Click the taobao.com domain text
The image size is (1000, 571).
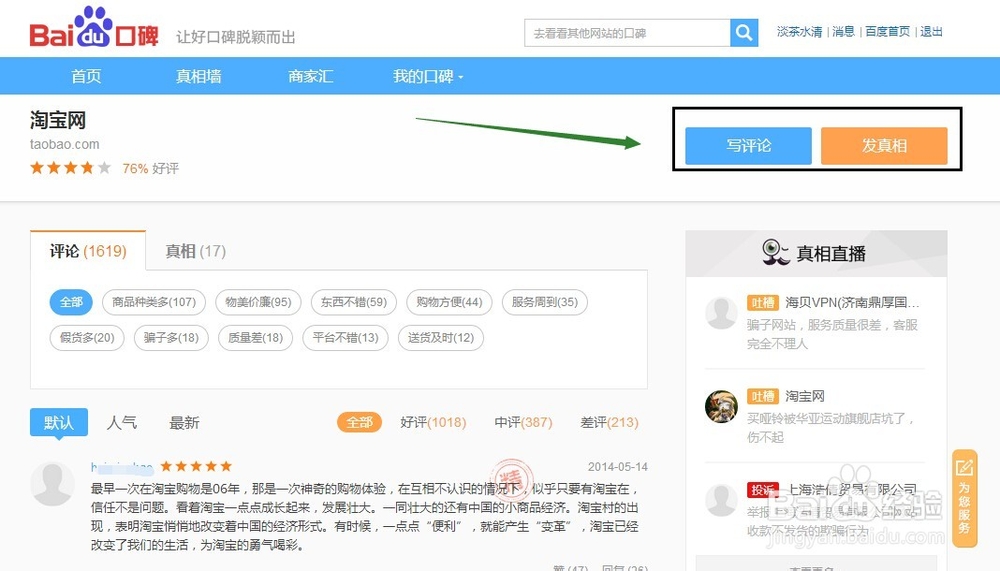pos(64,144)
